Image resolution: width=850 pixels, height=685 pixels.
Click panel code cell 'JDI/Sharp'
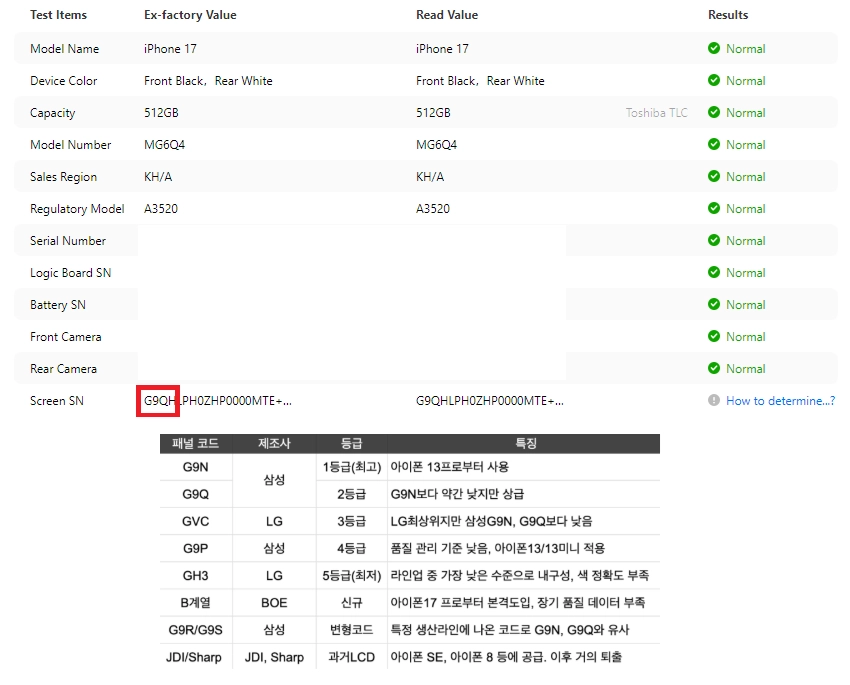coord(194,657)
